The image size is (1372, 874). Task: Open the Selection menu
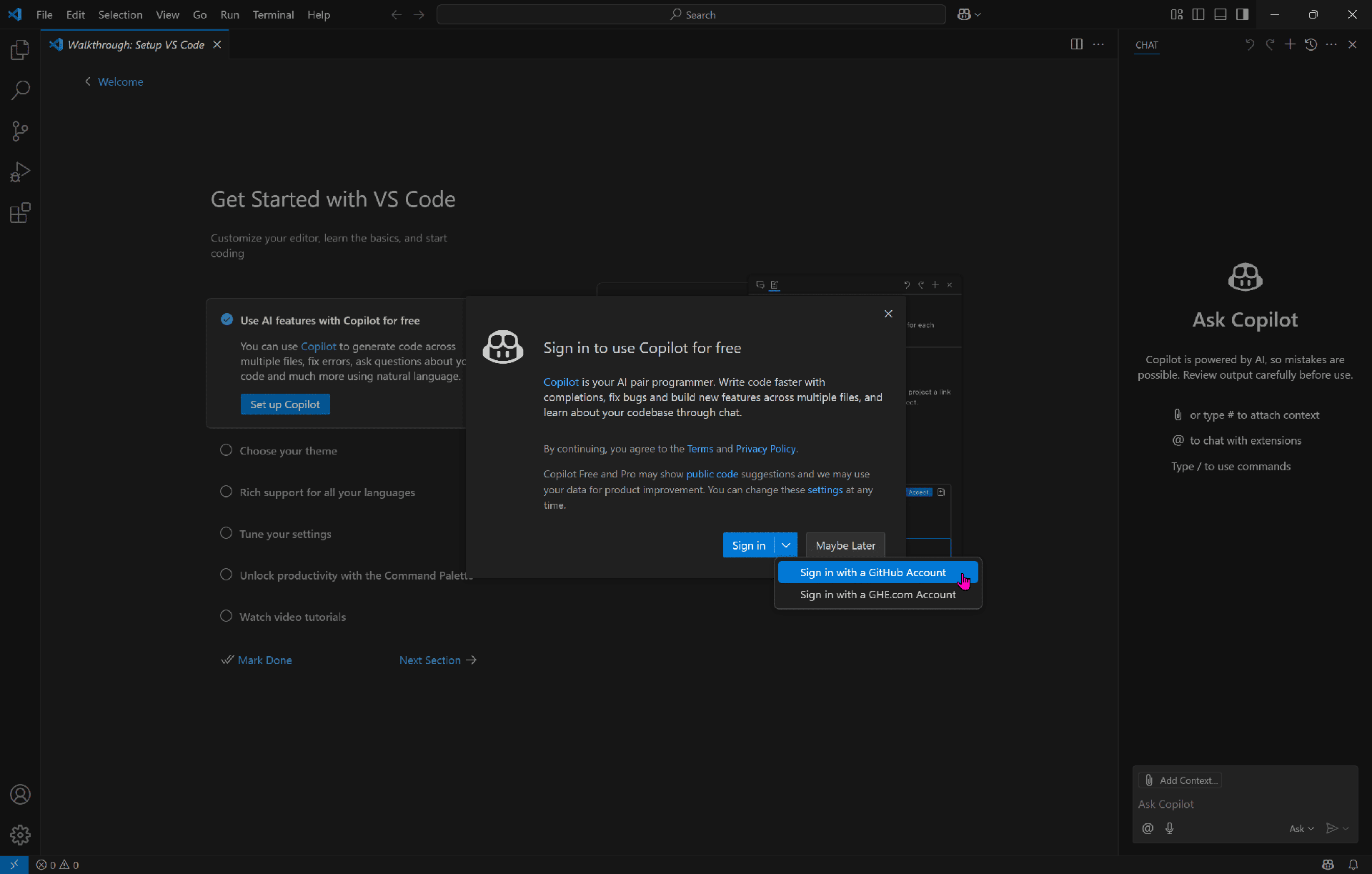pyautogui.click(x=120, y=14)
